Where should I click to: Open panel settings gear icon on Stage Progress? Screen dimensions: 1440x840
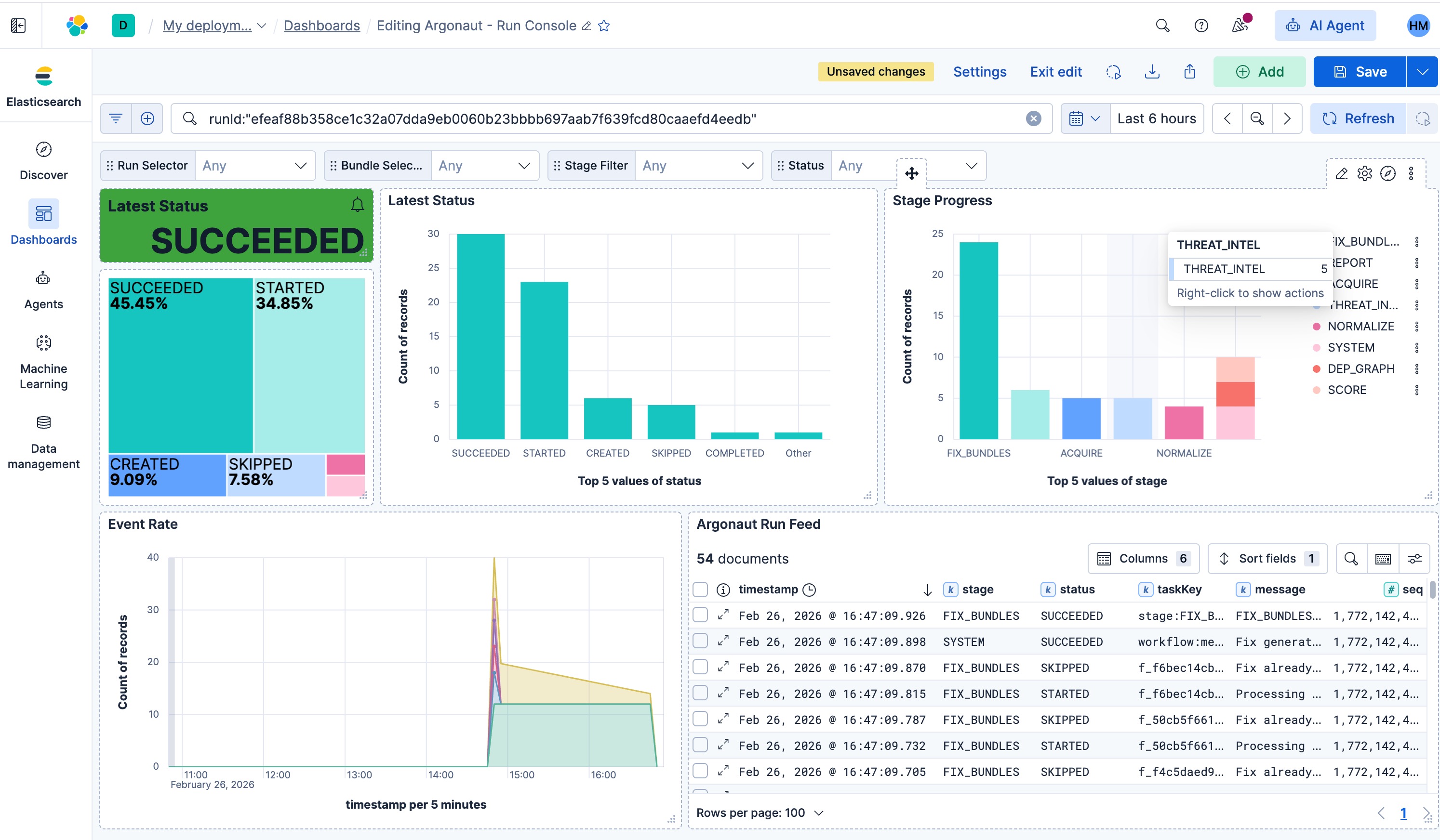click(x=1364, y=173)
